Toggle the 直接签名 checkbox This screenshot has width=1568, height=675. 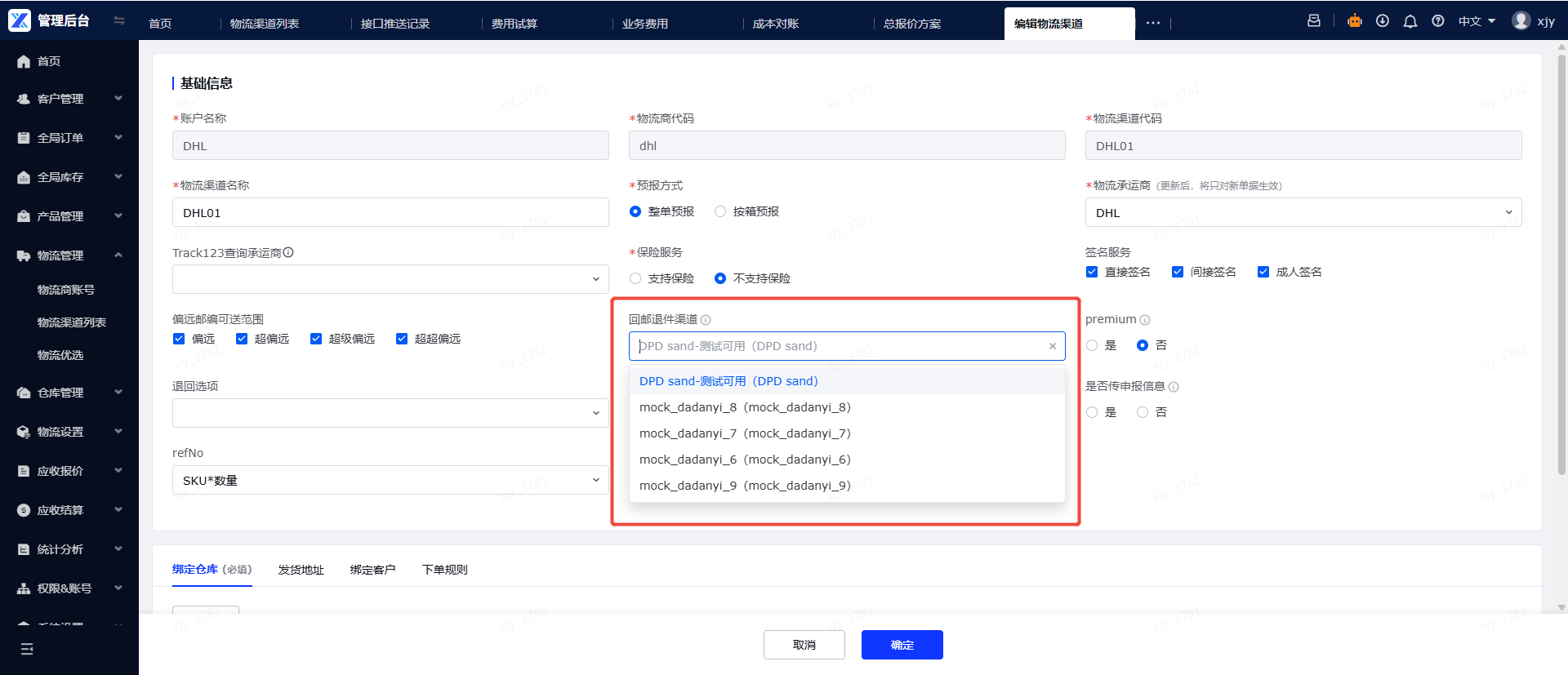[1092, 272]
